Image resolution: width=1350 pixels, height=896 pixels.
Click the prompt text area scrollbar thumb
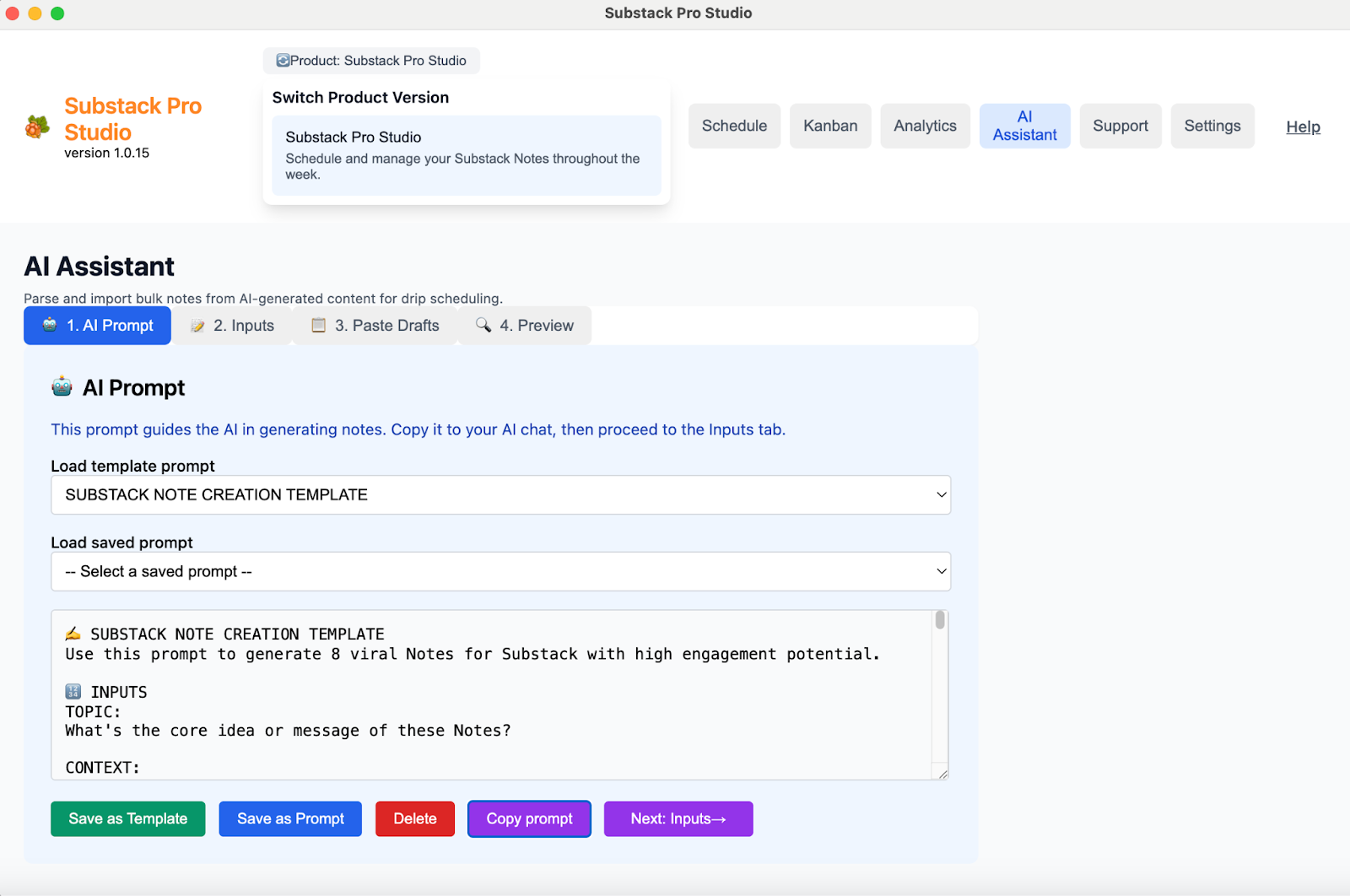pos(940,621)
